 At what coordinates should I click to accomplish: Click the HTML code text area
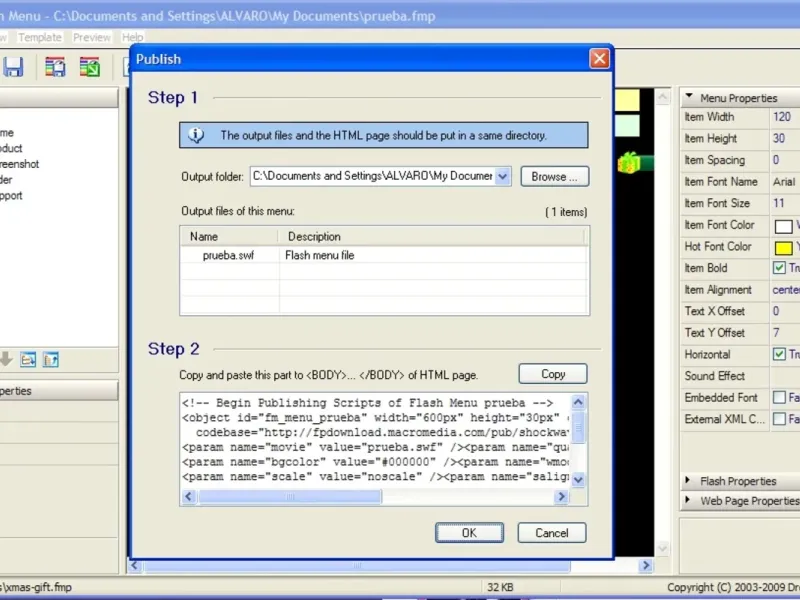375,440
